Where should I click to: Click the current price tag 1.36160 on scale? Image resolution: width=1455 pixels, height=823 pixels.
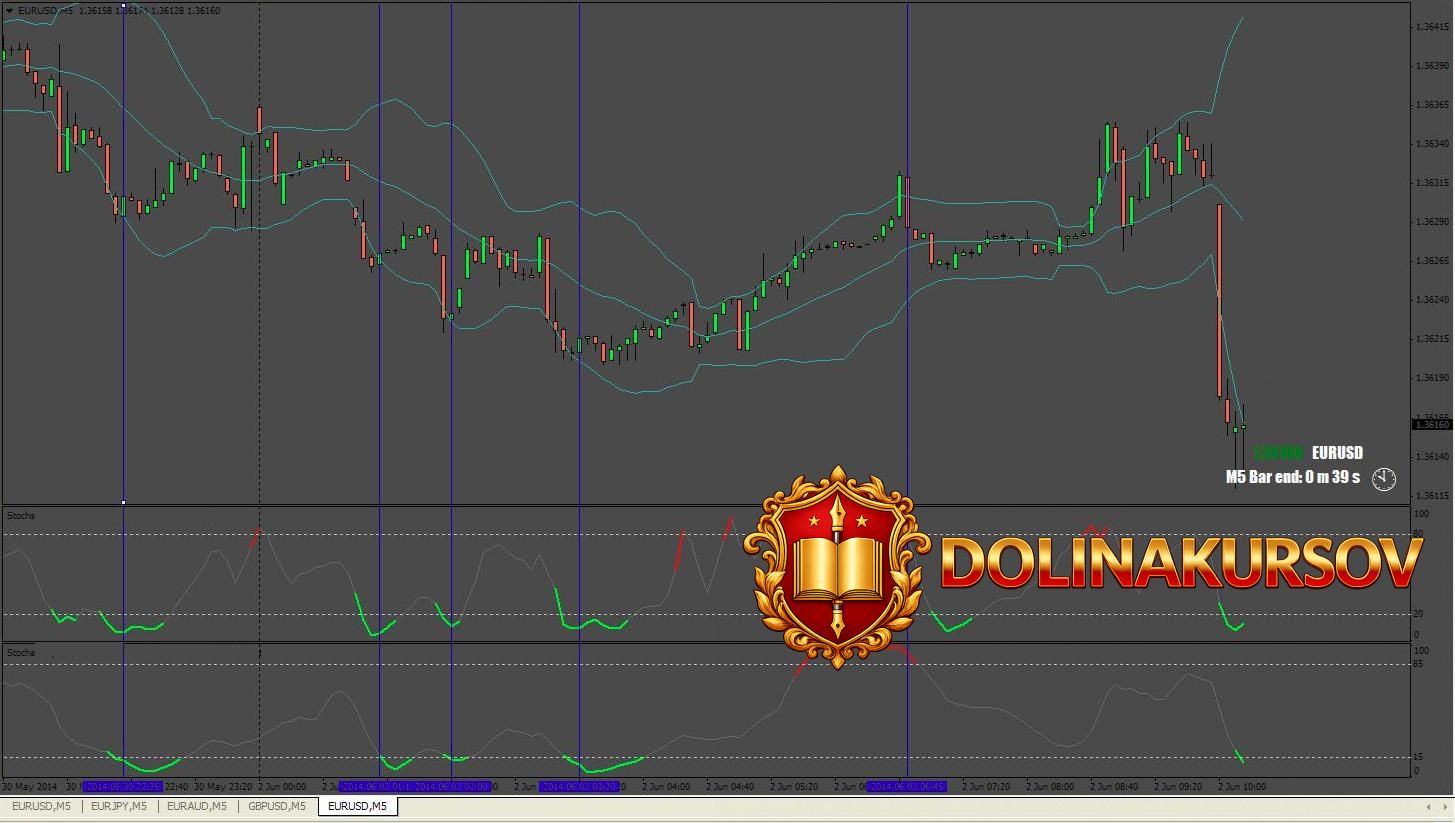tap(1431, 425)
